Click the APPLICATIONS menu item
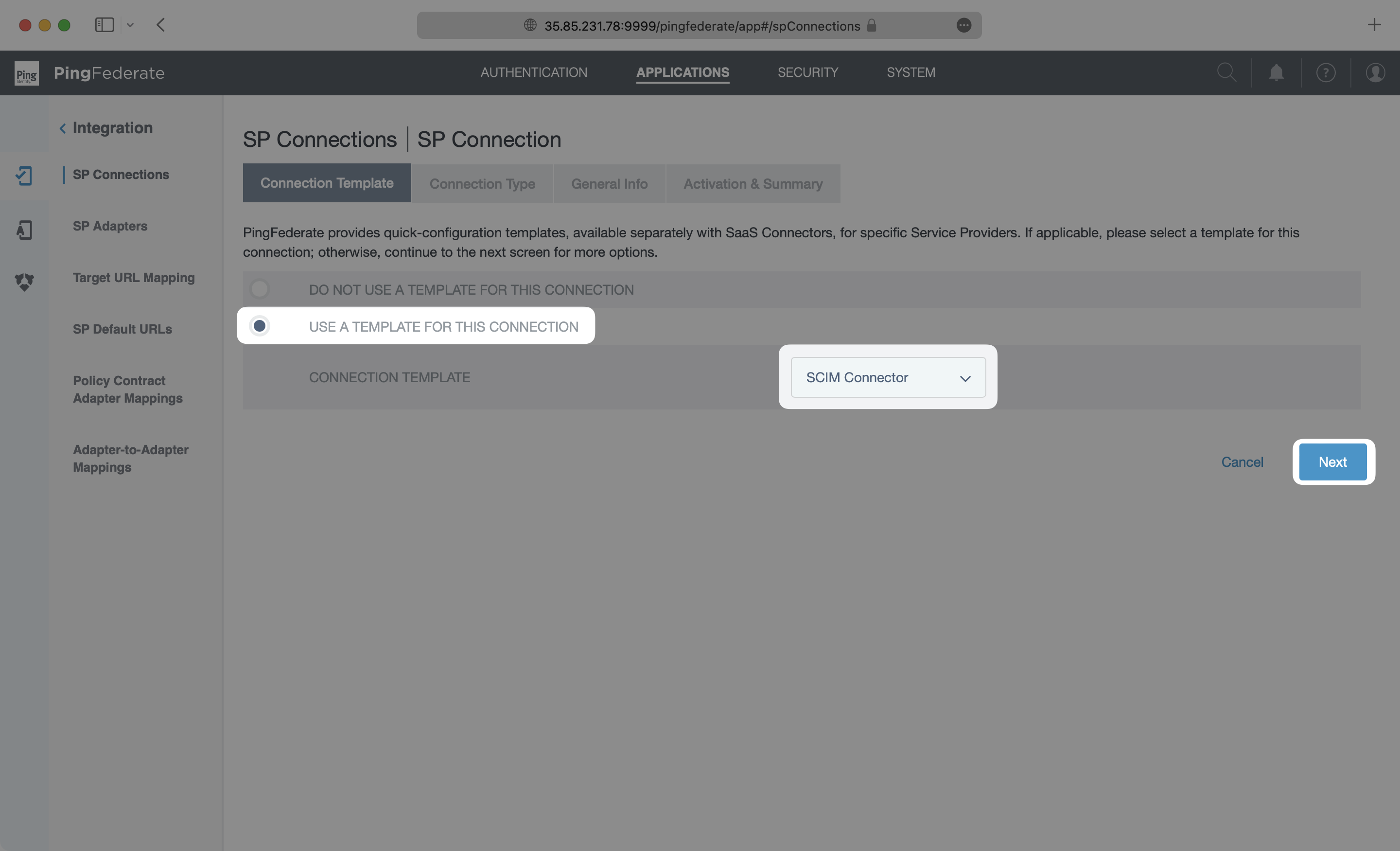Image resolution: width=1400 pixels, height=851 pixels. coord(683,72)
